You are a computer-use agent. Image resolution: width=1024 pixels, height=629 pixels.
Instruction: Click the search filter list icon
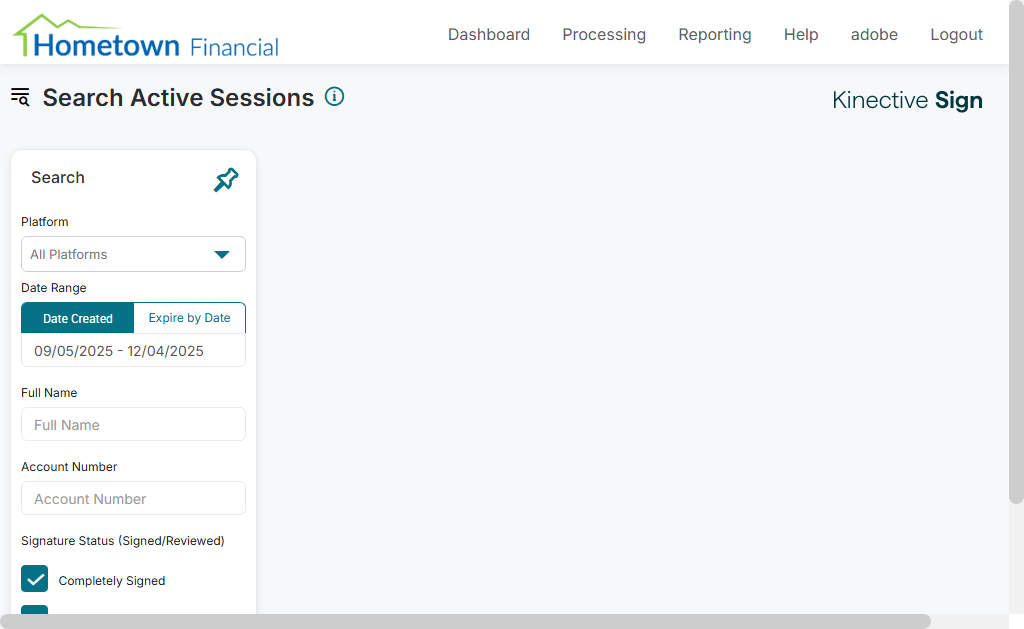click(x=20, y=97)
